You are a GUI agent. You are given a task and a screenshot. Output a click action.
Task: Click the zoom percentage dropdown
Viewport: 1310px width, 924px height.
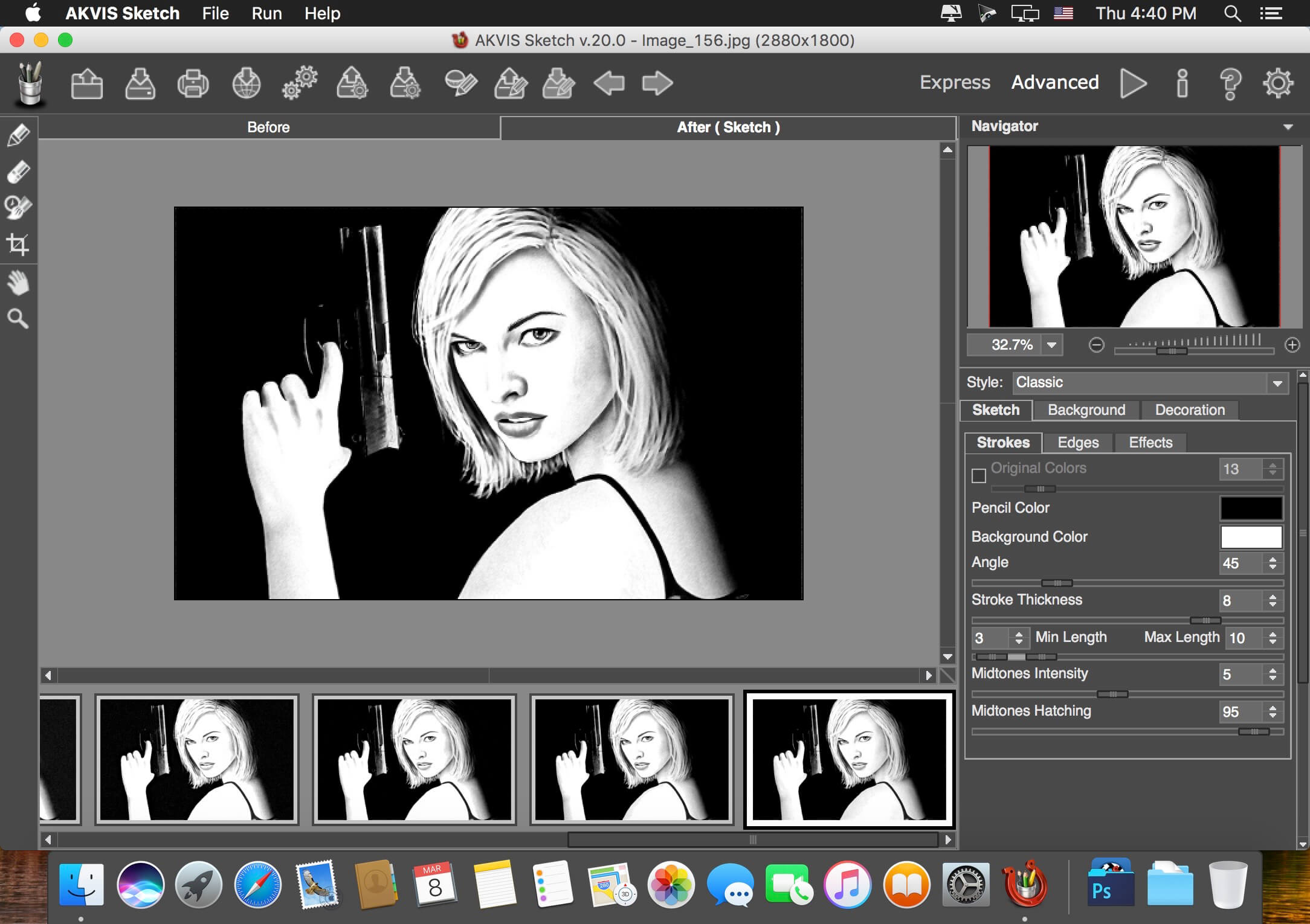point(1050,346)
